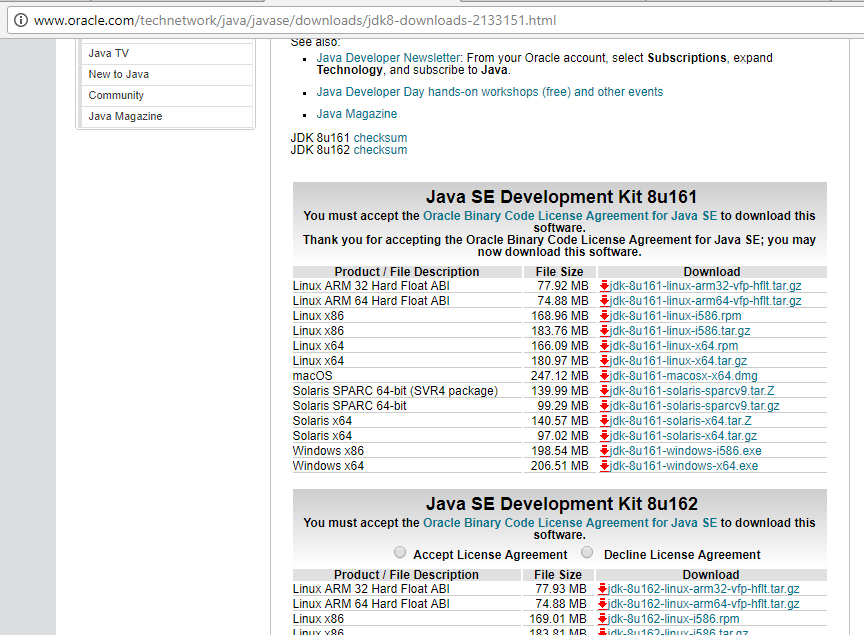This screenshot has height=635, width=864.
Task: Click download arrow icon for jdk-8u161-linux-arm32-vfp-hflt.tar.gz
Action: pyautogui.click(x=604, y=286)
